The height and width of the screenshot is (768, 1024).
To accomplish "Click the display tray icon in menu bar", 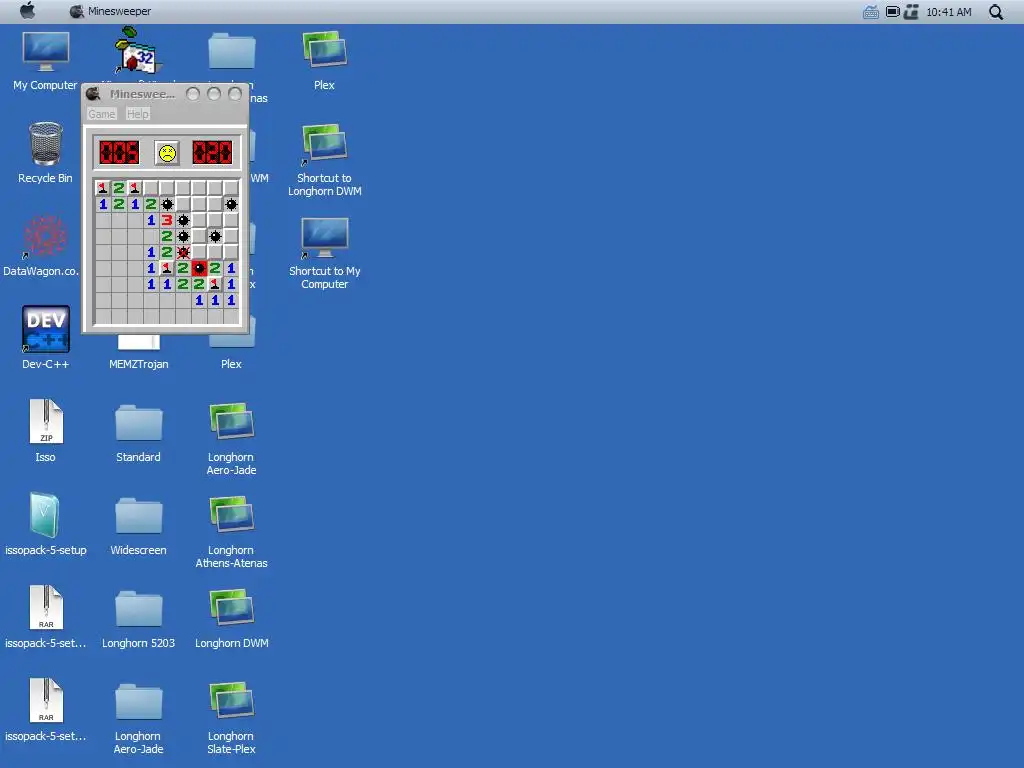I will 893,12.
